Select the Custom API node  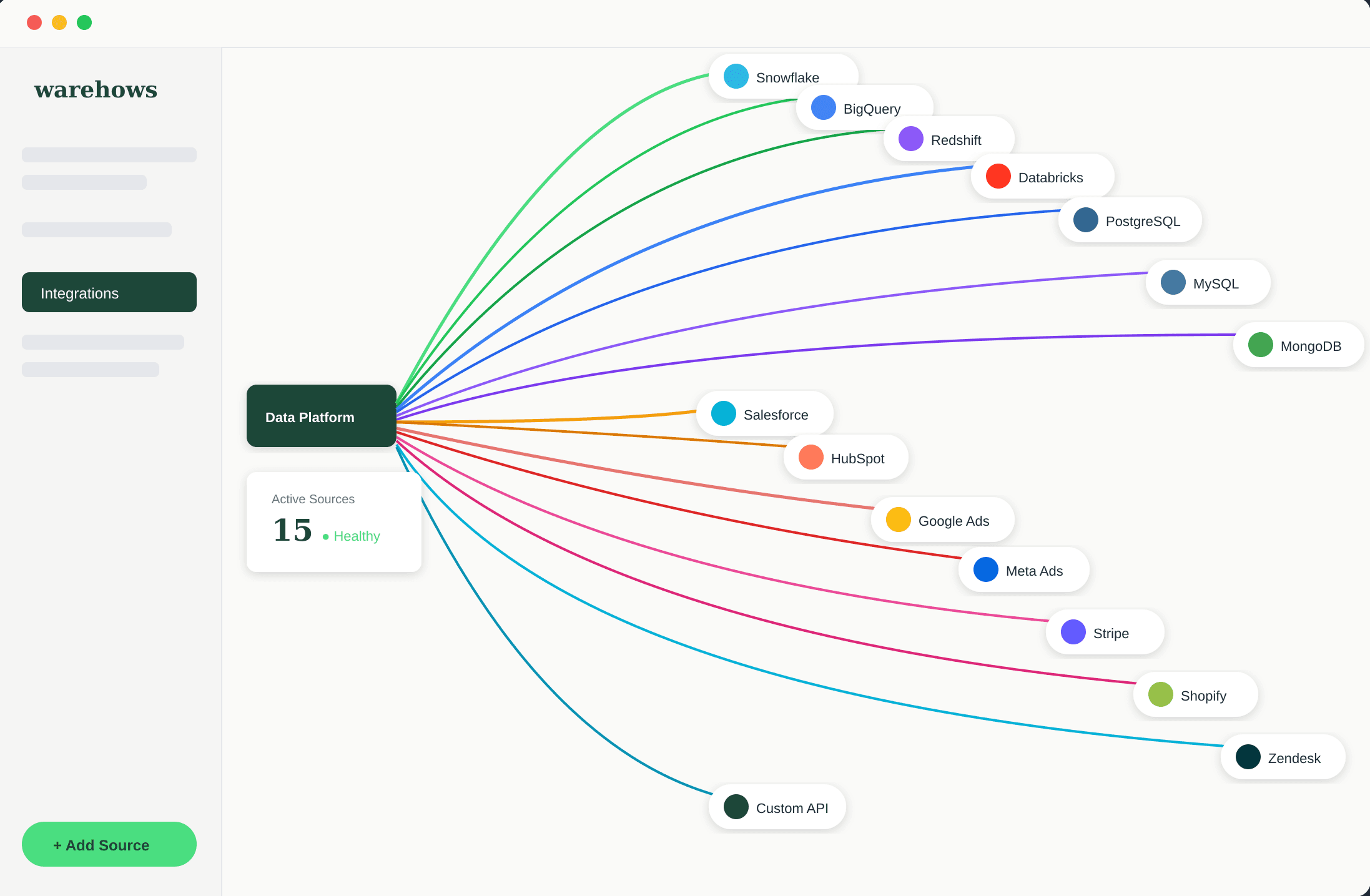pyautogui.click(x=777, y=807)
